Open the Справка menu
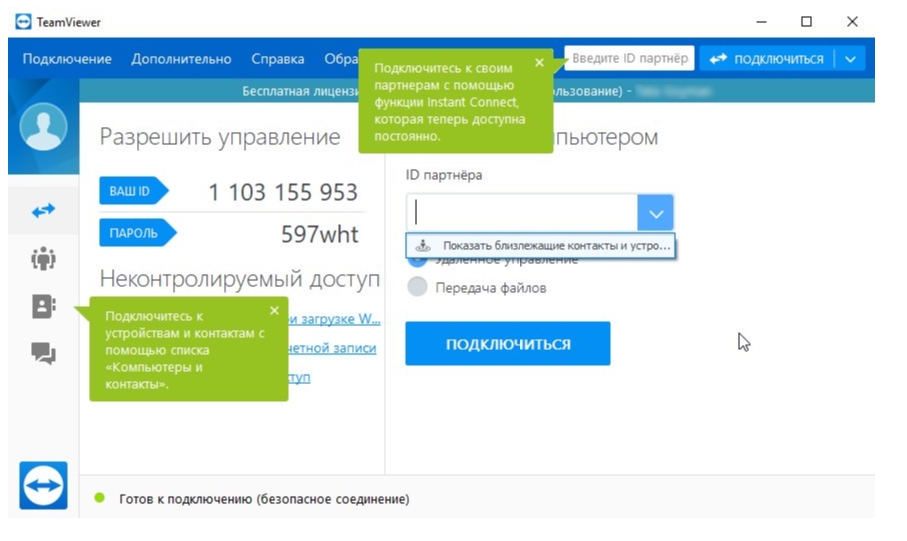Image resolution: width=907 pixels, height=541 pixels. pyautogui.click(x=278, y=59)
